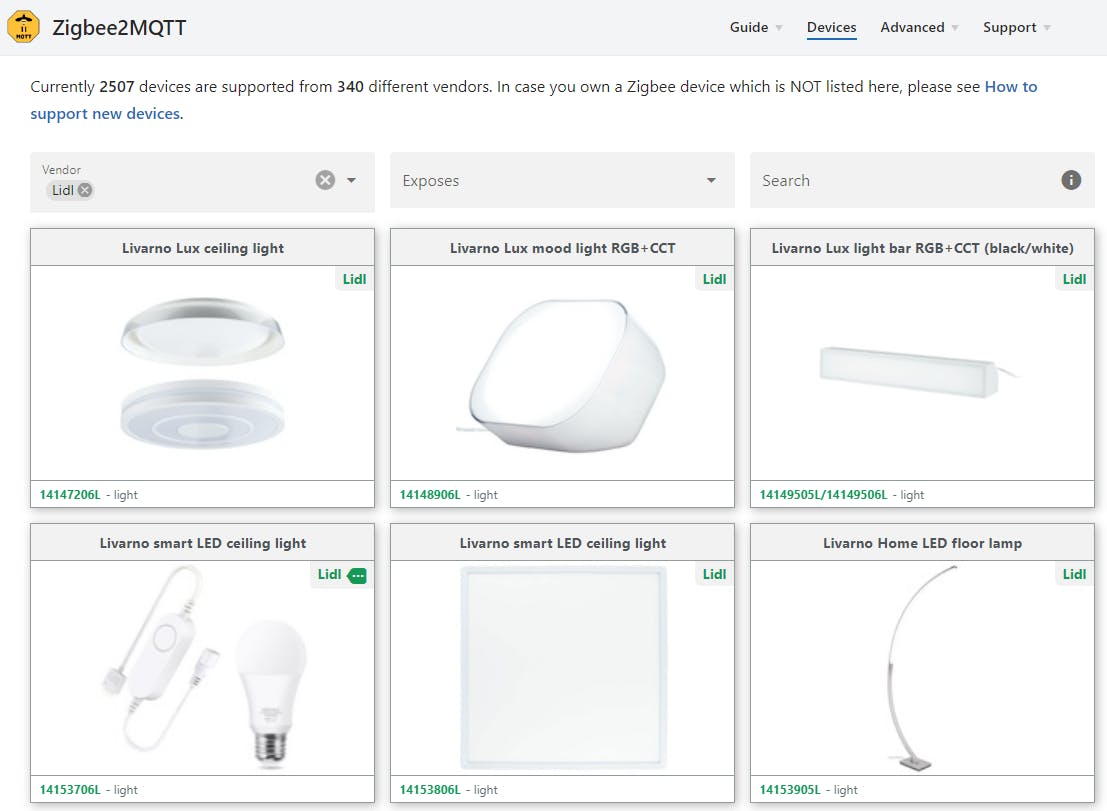Open the Support menu
Screen dimensions: 1107x811
(1016, 28)
